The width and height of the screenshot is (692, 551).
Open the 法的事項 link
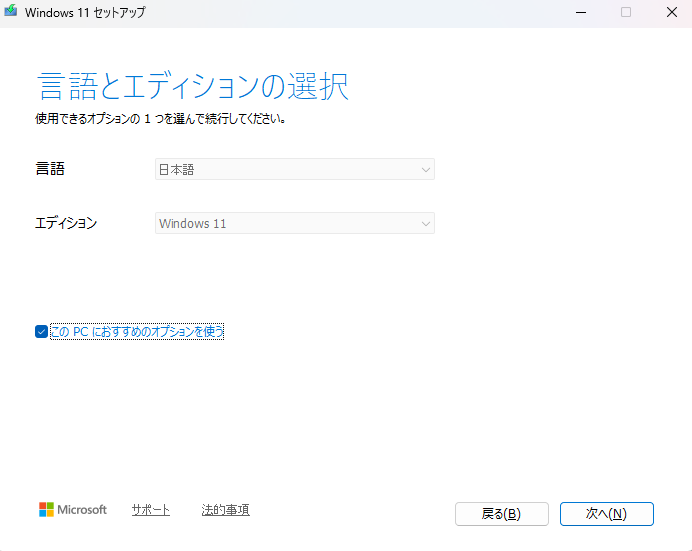(x=225, y=510)
